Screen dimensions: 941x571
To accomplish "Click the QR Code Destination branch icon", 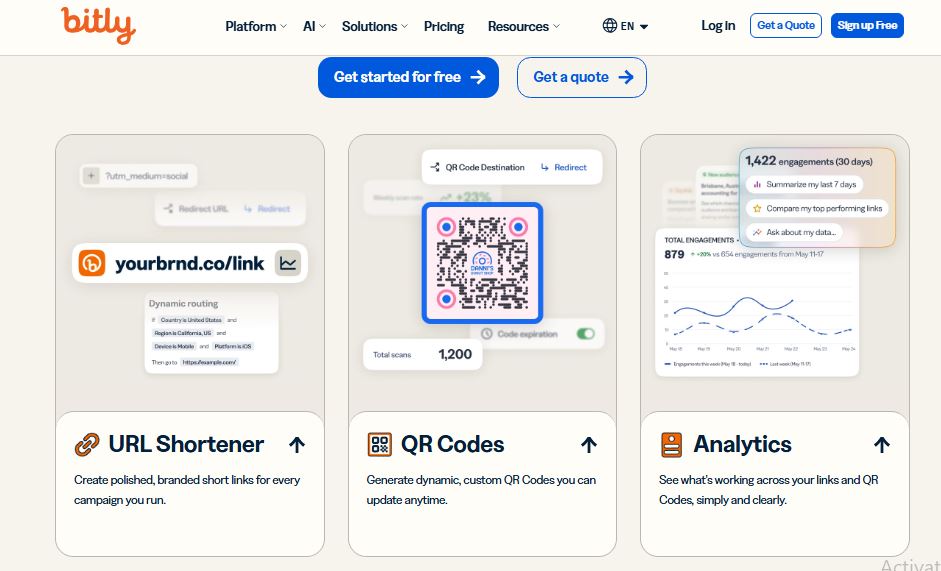I will pos(435,168).
